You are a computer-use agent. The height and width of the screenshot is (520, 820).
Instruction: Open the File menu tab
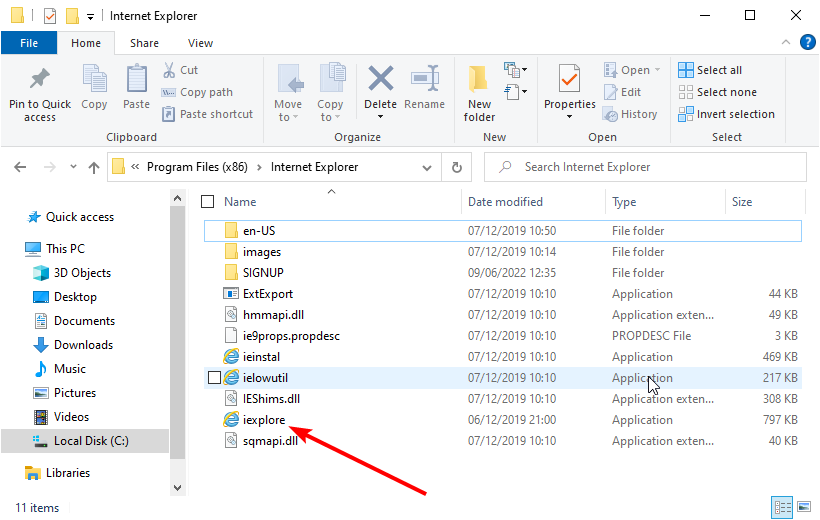pyautogui.click(x=29, y=43)
